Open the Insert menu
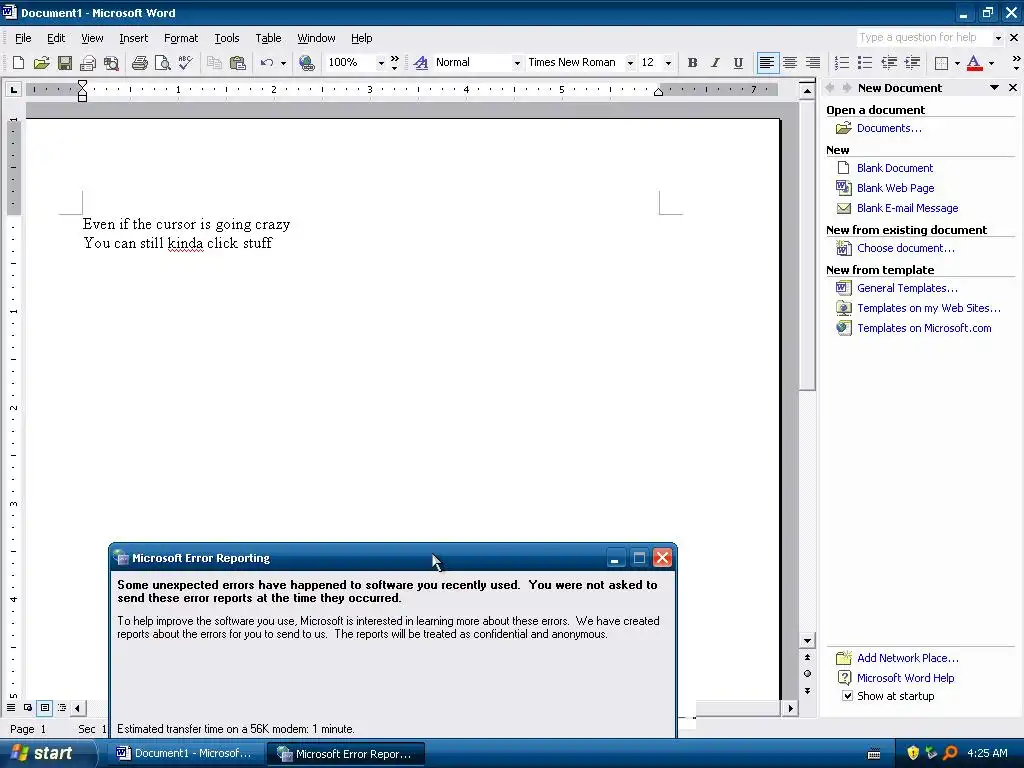 tap(133, 38)
